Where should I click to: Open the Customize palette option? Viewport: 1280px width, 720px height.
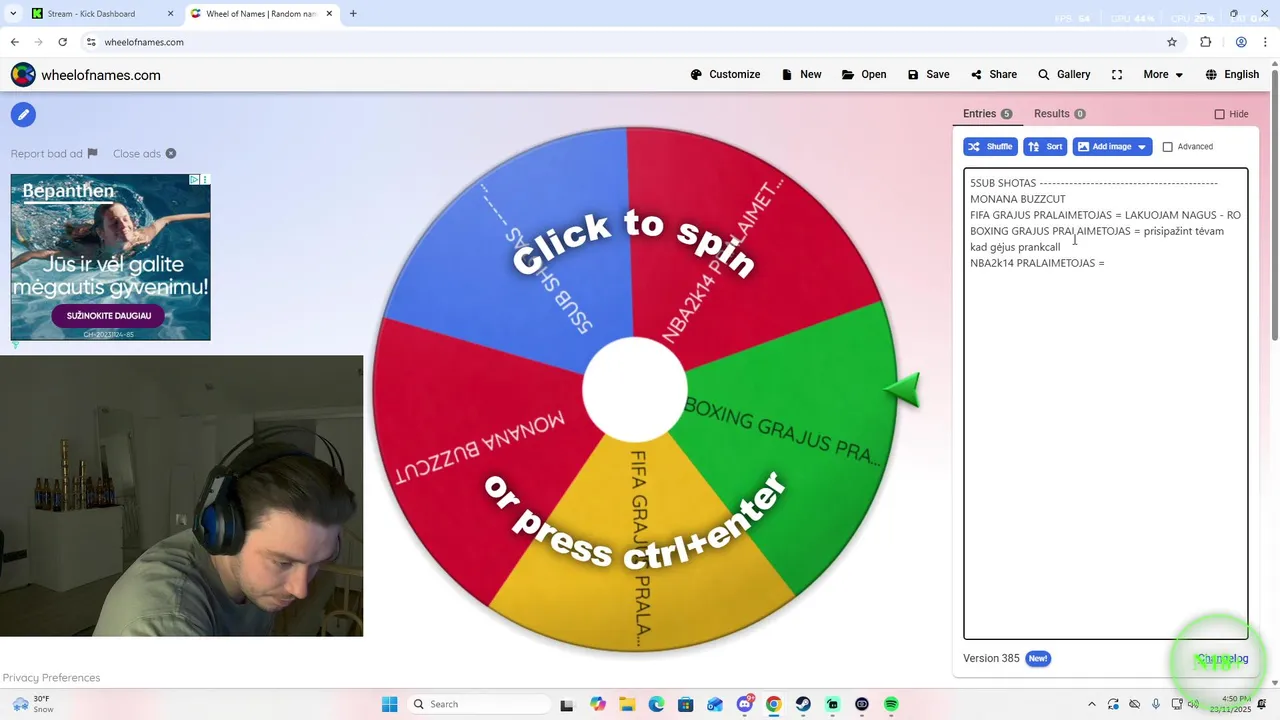click(x=725, y=75)
